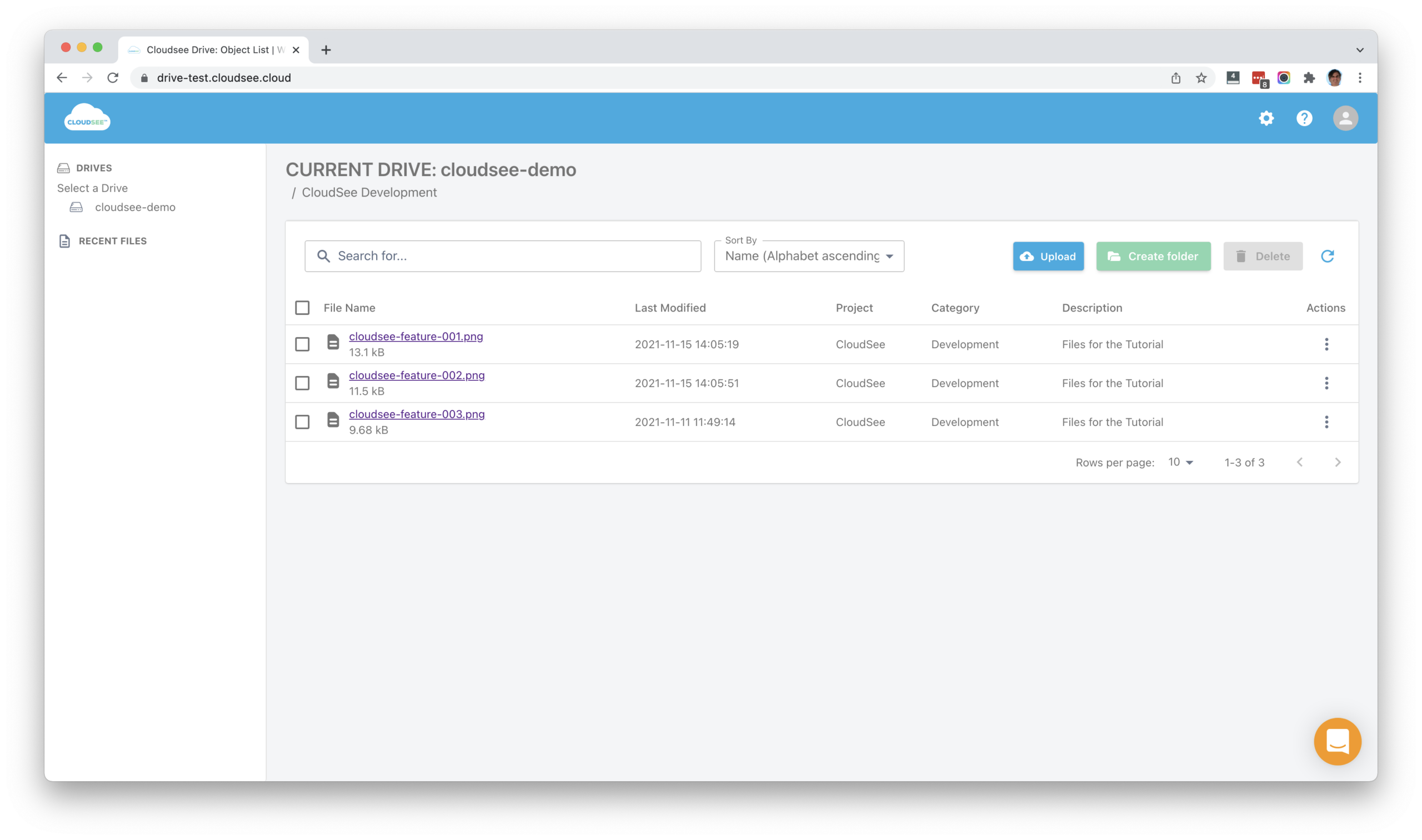Refresh the file list with the reload icon
1422x840 pixels.
pyautogui.click(x=1328, y=256)
